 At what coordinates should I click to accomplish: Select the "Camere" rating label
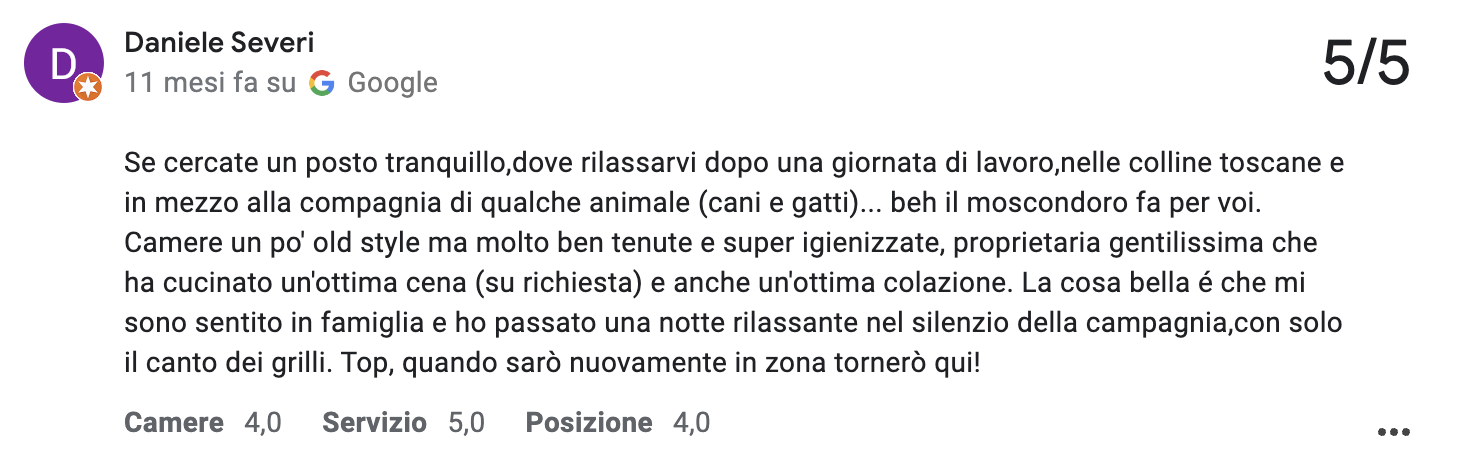pos(174,423)
